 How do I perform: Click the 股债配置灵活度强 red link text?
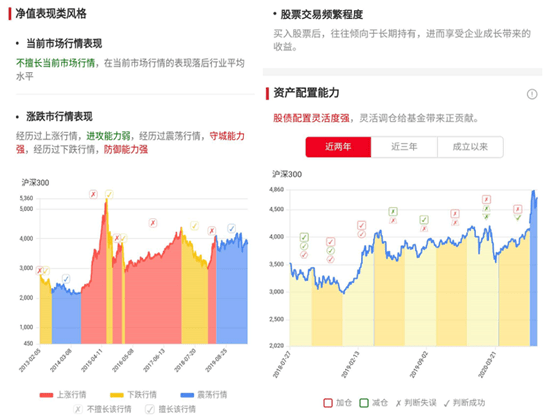pyautogui.click(x=311, y=118)
